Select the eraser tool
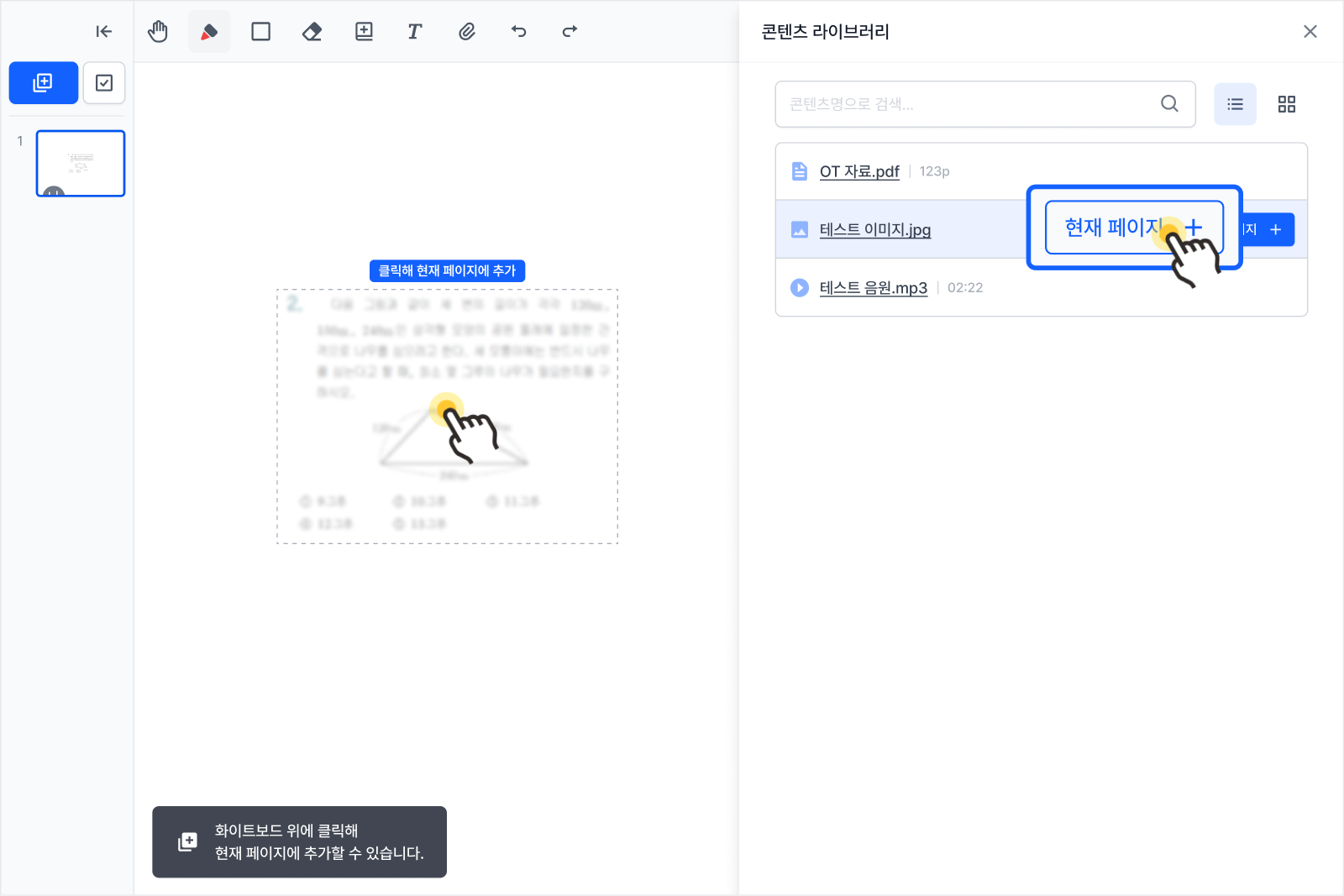The image size is (1344, 896). 312,32
